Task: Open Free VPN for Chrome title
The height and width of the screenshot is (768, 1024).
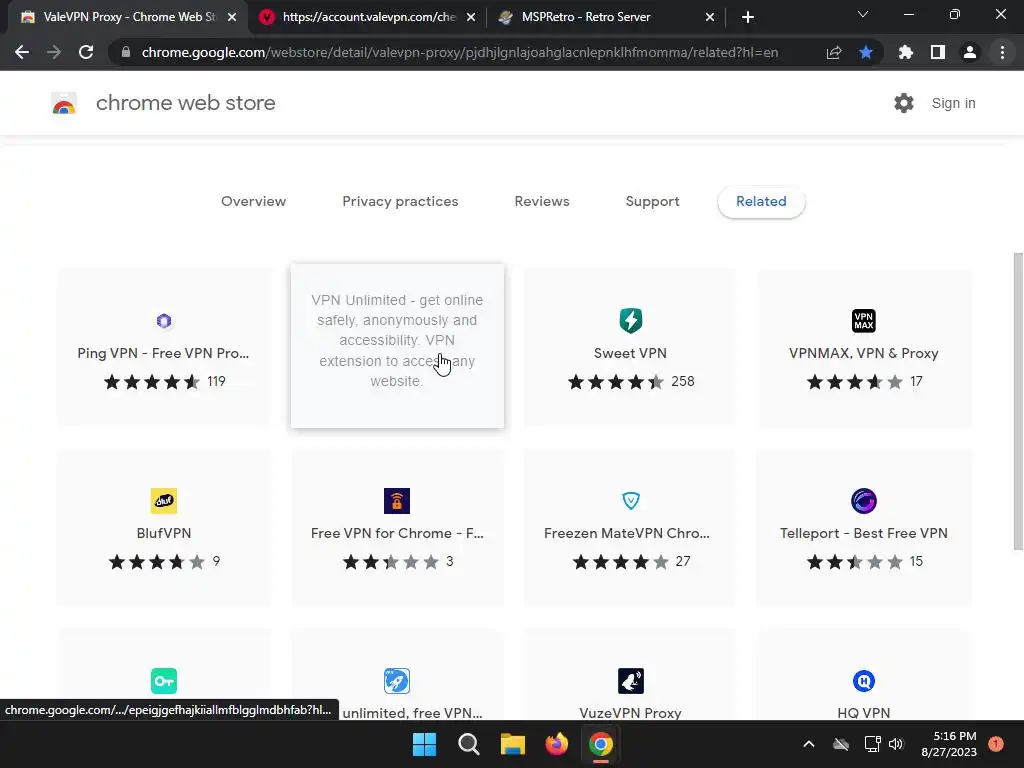Action: click(x=397, y=534)
